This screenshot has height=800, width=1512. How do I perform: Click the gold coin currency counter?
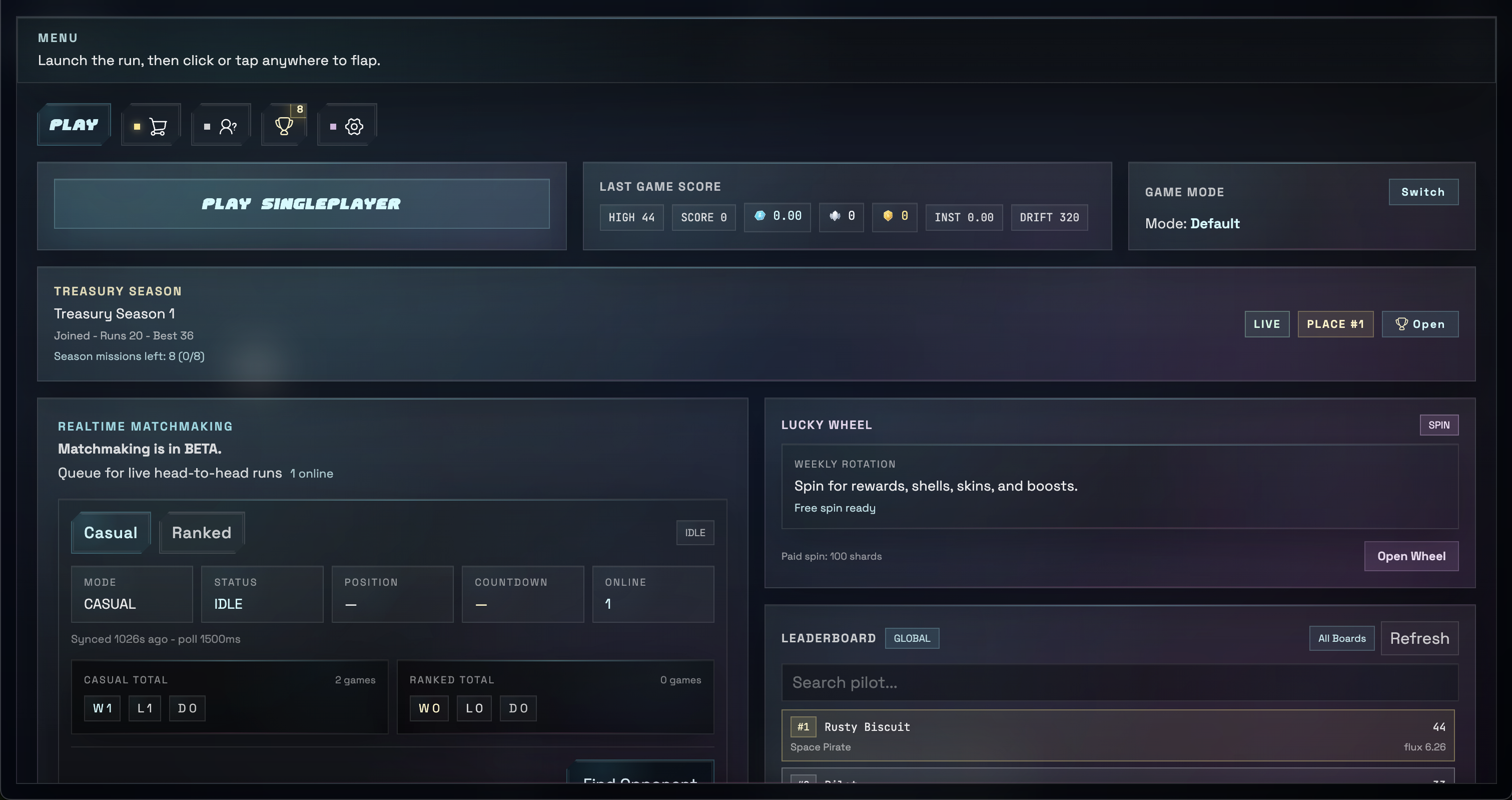894,217
